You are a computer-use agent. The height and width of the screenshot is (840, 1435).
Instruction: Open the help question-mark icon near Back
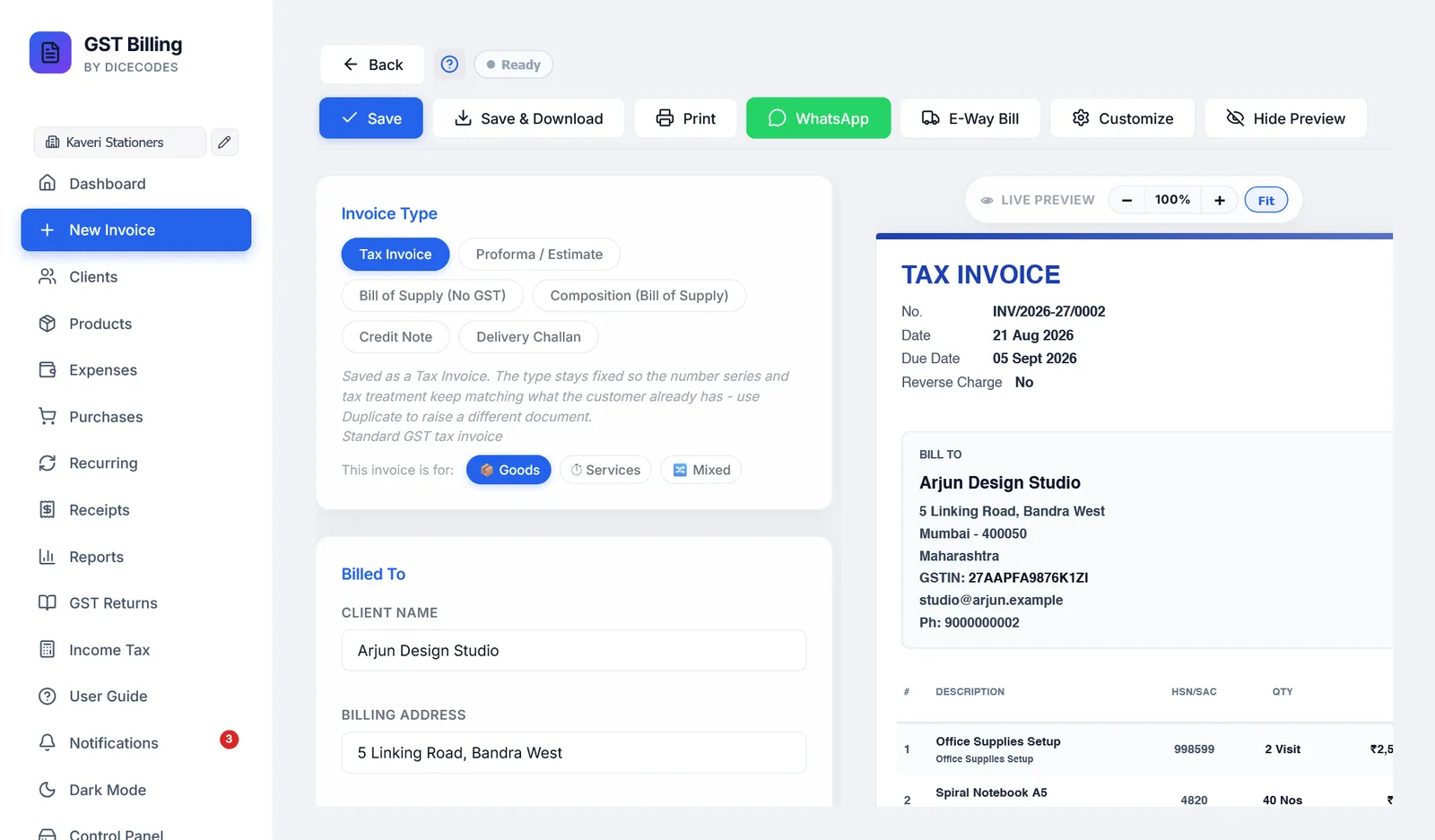(x=449, y=65)
